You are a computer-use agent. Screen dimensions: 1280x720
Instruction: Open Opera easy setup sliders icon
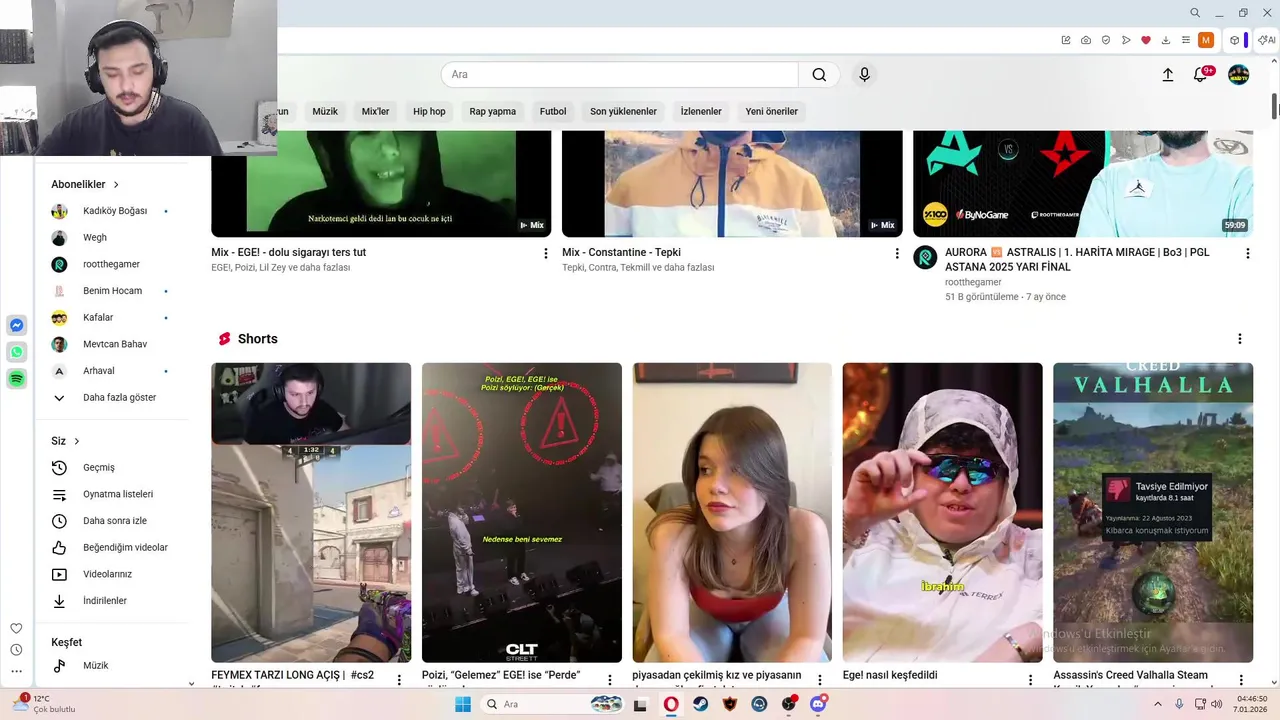point(1186,40)
